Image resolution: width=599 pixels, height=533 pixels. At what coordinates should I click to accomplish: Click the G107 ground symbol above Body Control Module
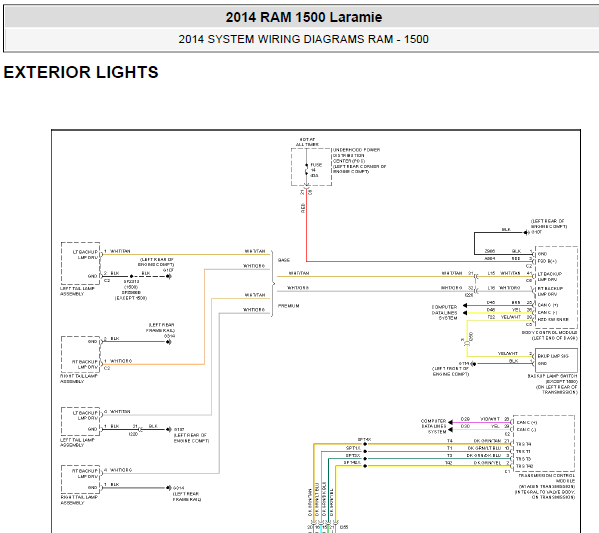tap(526, 232)
